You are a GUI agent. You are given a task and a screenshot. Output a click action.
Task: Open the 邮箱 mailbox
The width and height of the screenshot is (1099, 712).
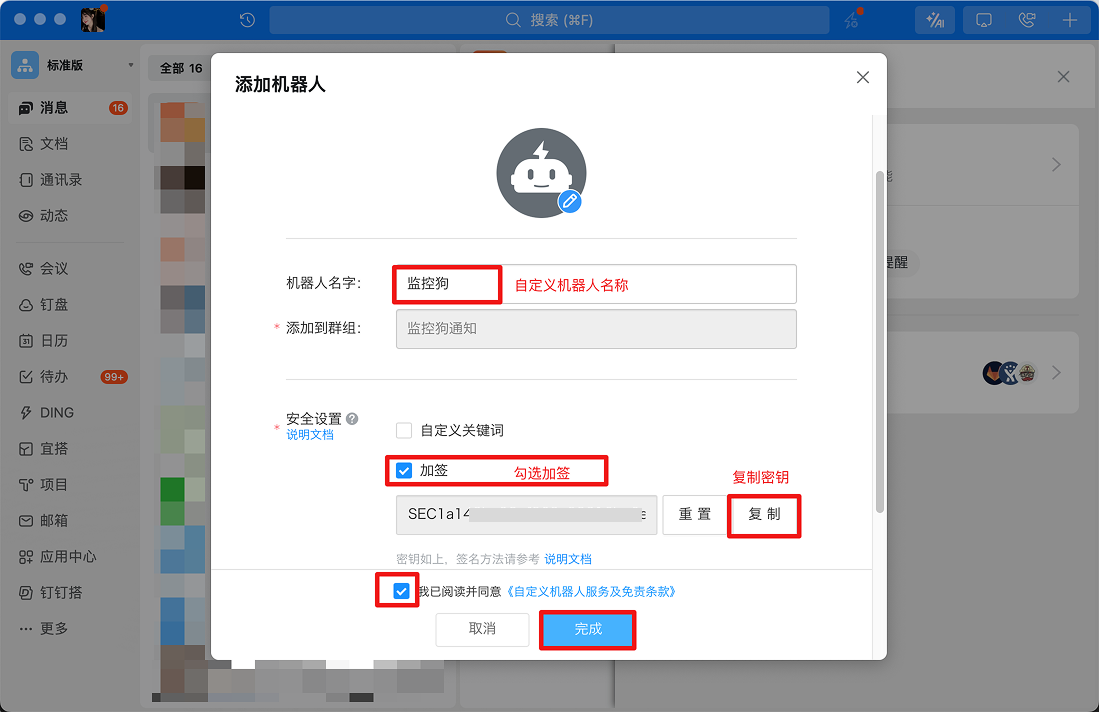tap(55, 520)
